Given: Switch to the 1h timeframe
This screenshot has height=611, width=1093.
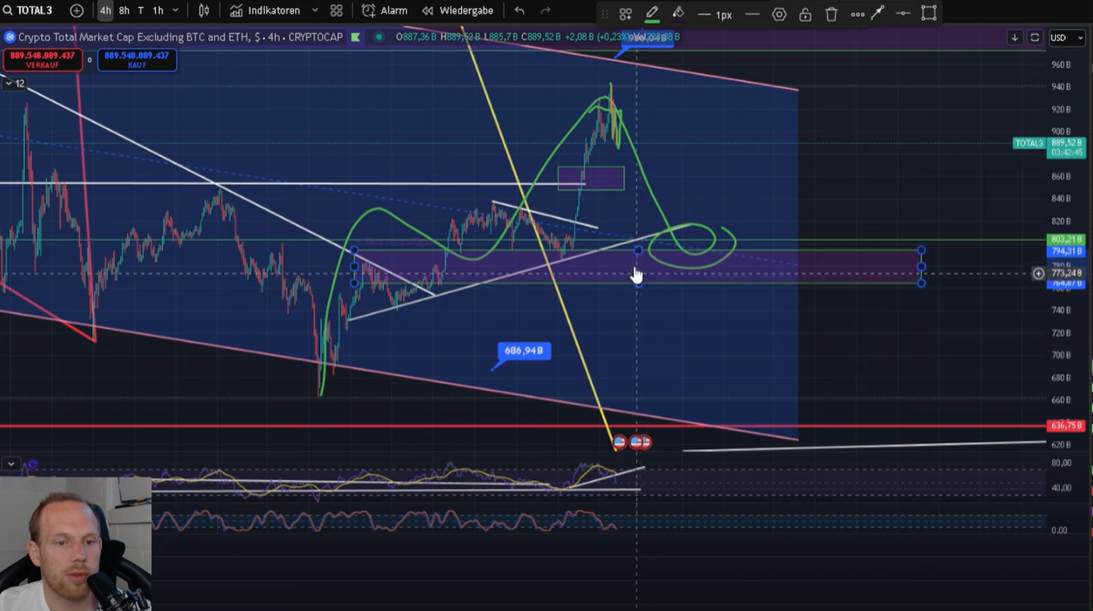Looking at the screenshot, I should click(158, 10).
